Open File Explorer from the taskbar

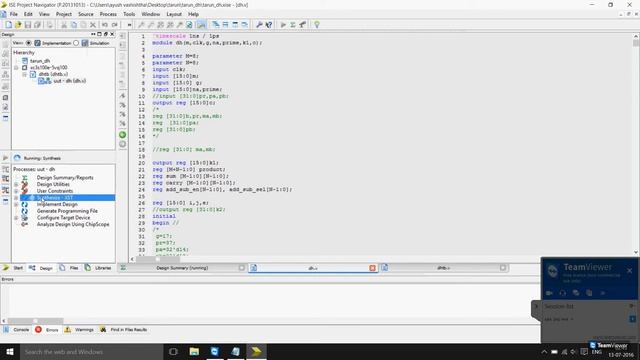194,351
